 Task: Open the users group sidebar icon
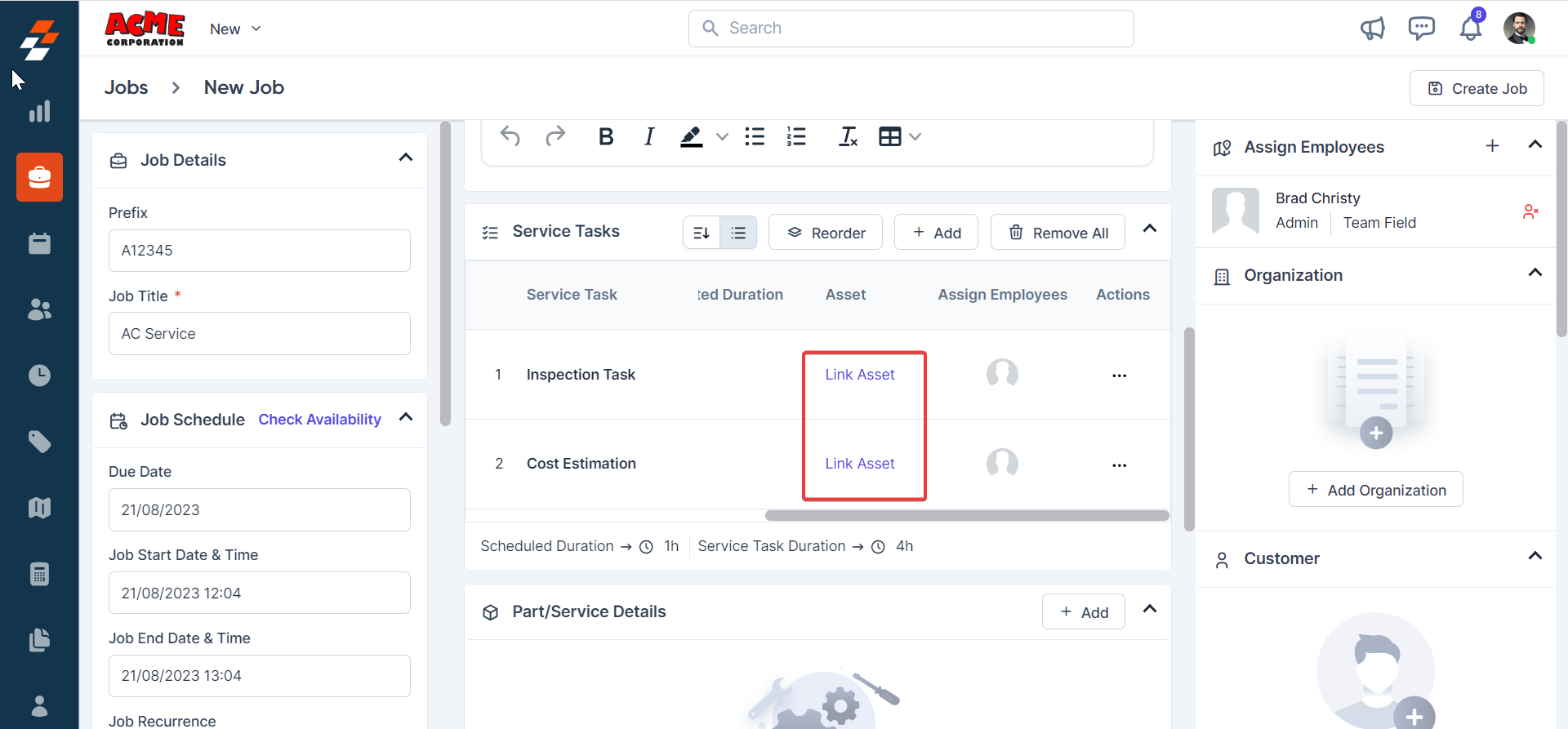pos(39,309)
